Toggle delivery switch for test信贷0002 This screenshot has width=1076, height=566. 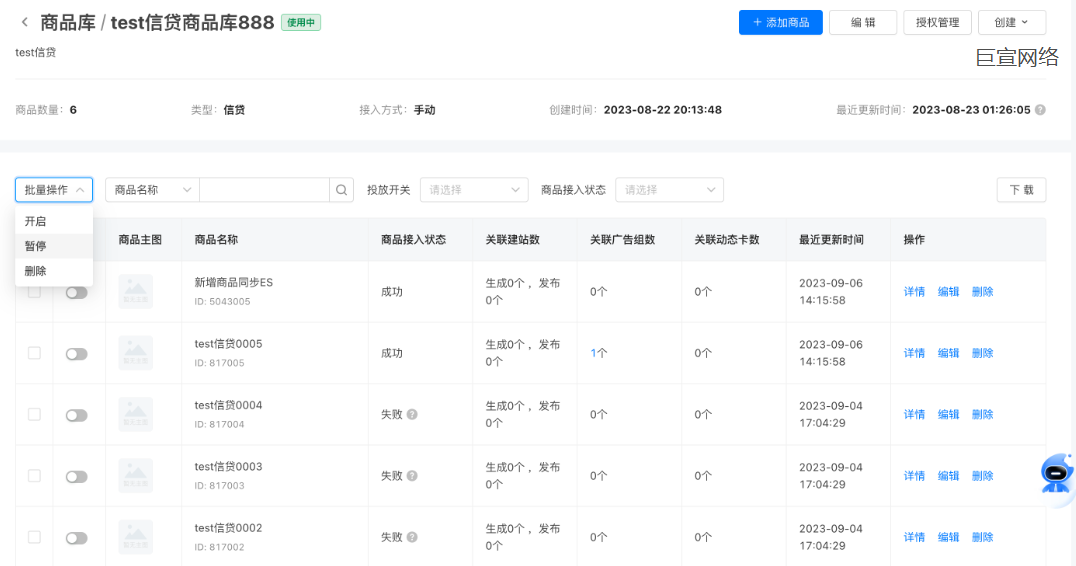coord(77,539)
